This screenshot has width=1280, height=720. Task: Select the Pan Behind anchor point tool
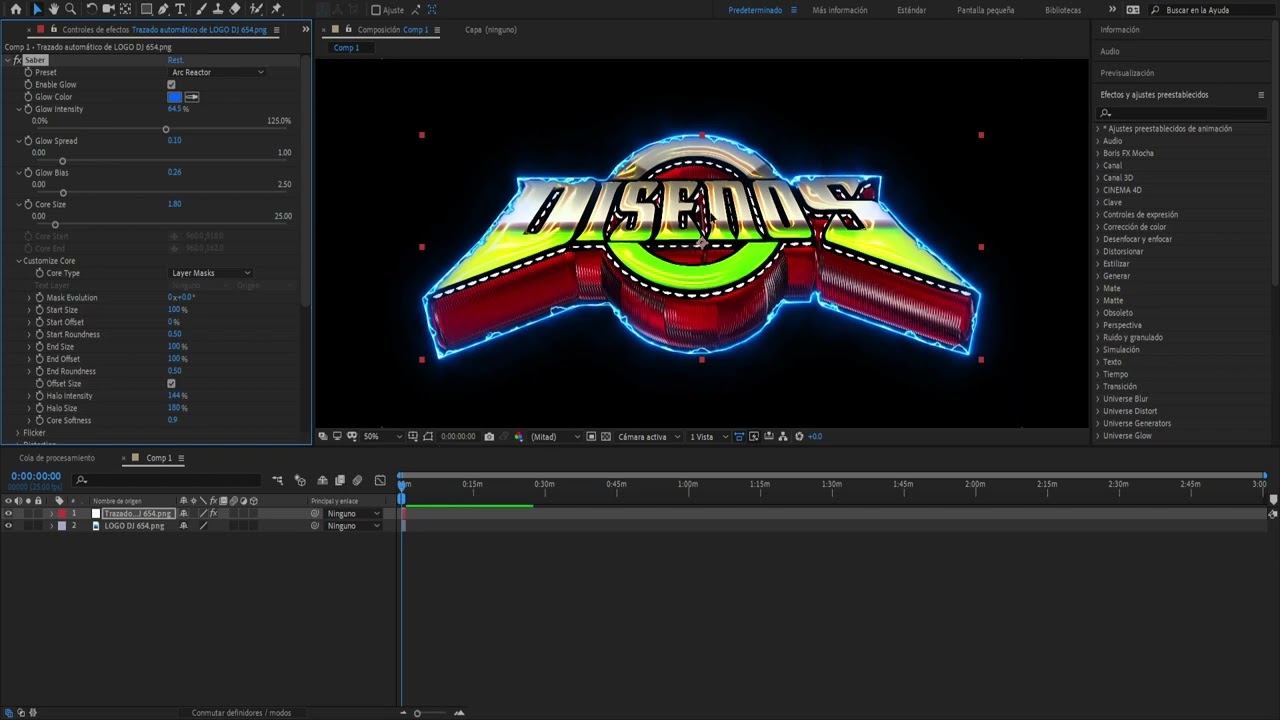(x=125, y=9)
